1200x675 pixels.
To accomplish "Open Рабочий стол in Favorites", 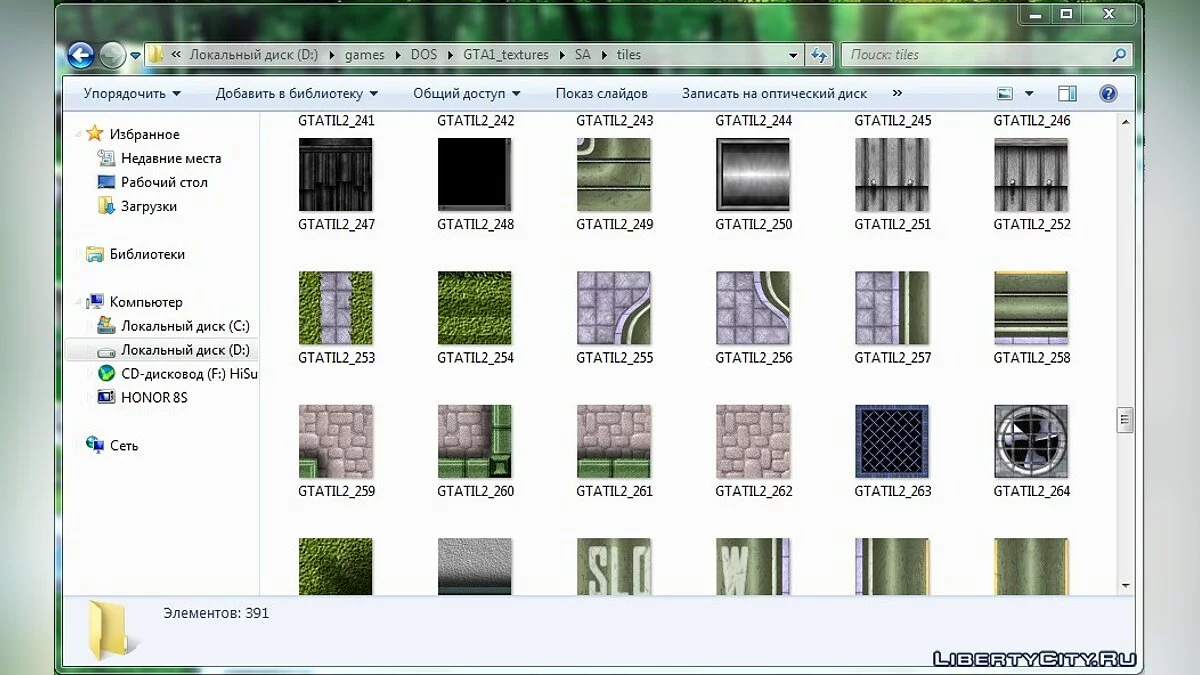I will tap(163, 182).
